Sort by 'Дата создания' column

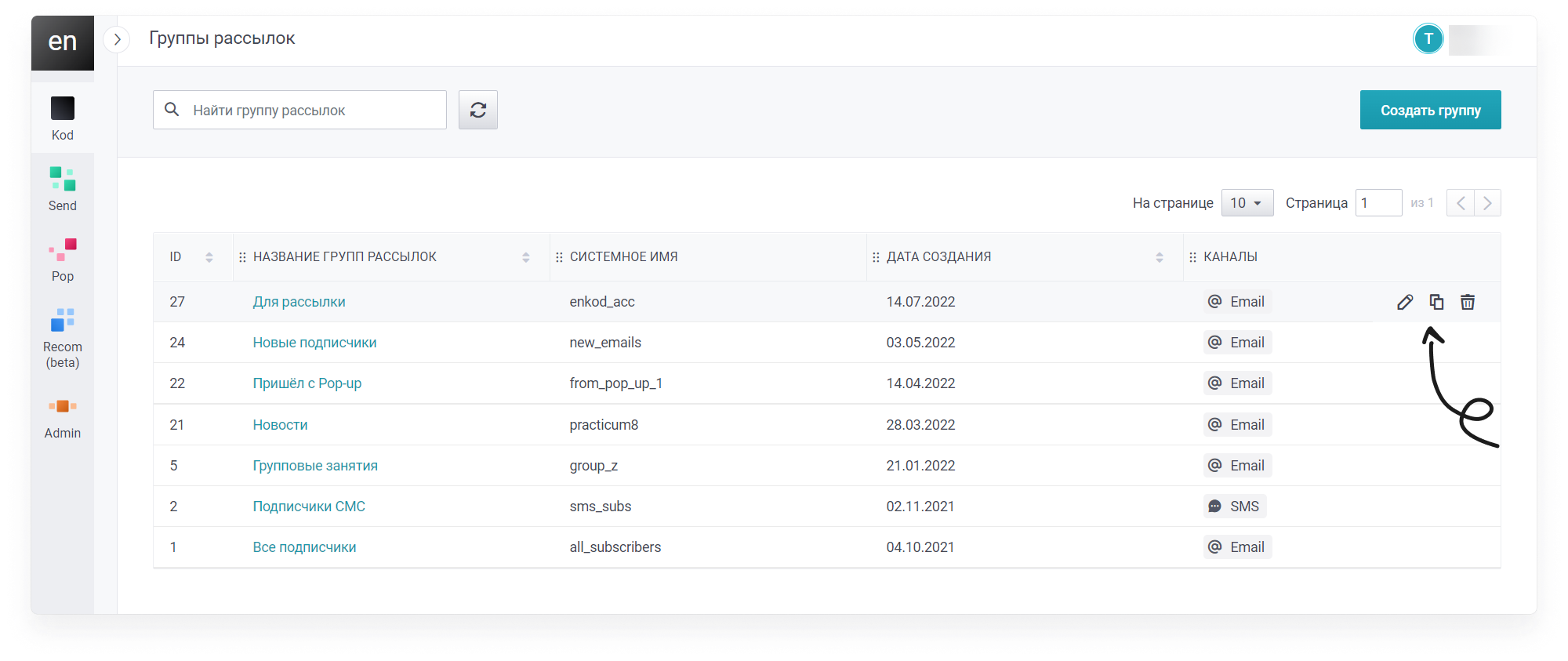(1160, 257)
